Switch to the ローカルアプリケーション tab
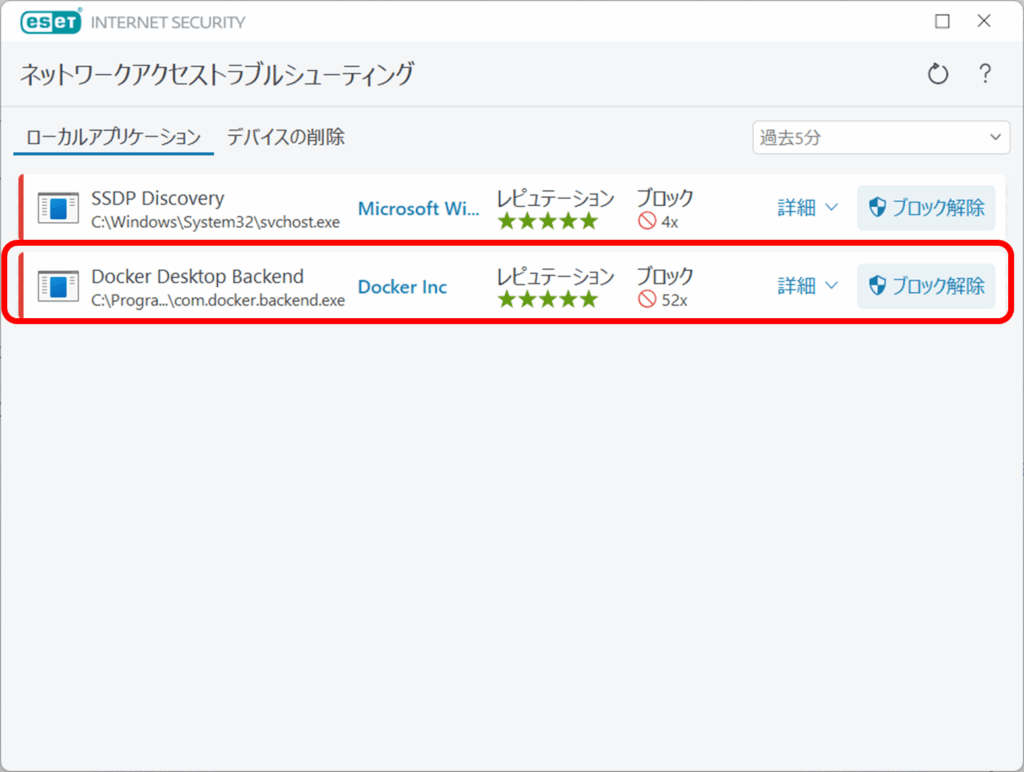 click(114, 137)
